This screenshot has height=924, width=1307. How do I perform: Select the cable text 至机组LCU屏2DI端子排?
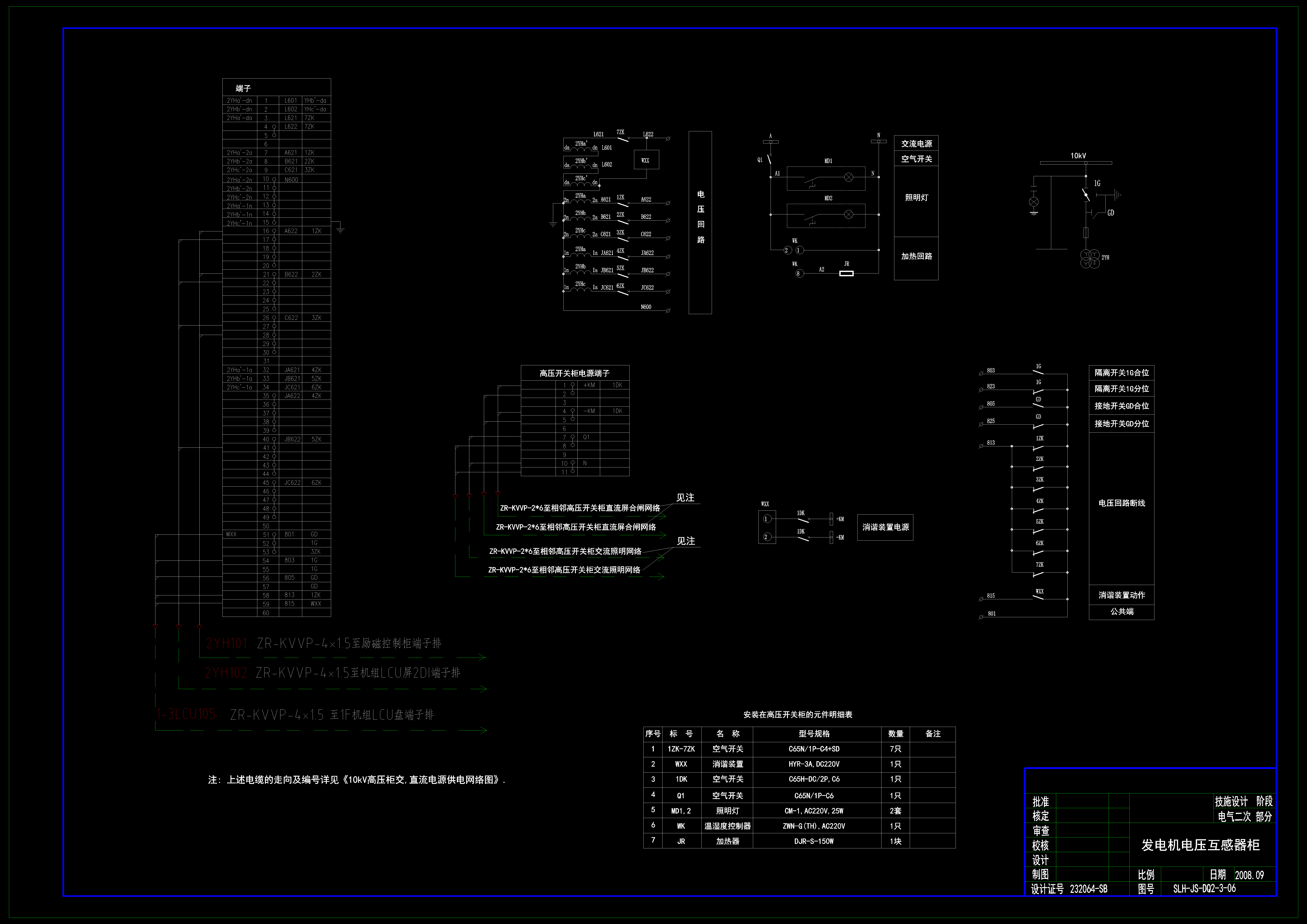click(x=405, y=673)
